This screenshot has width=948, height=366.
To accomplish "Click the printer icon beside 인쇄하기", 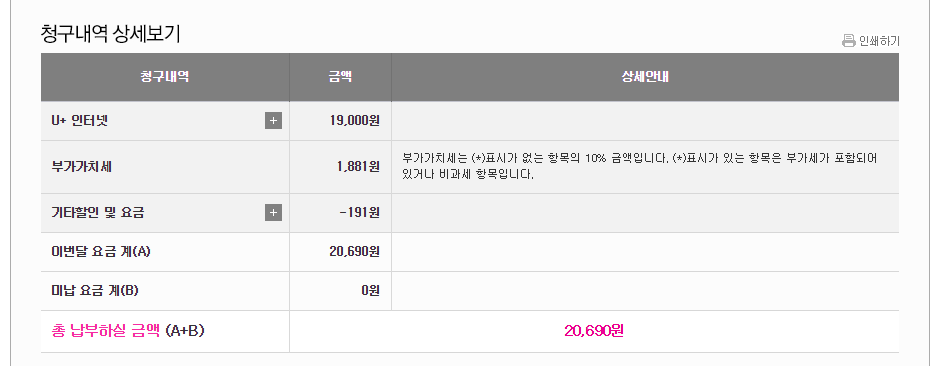I will point(849,41).
